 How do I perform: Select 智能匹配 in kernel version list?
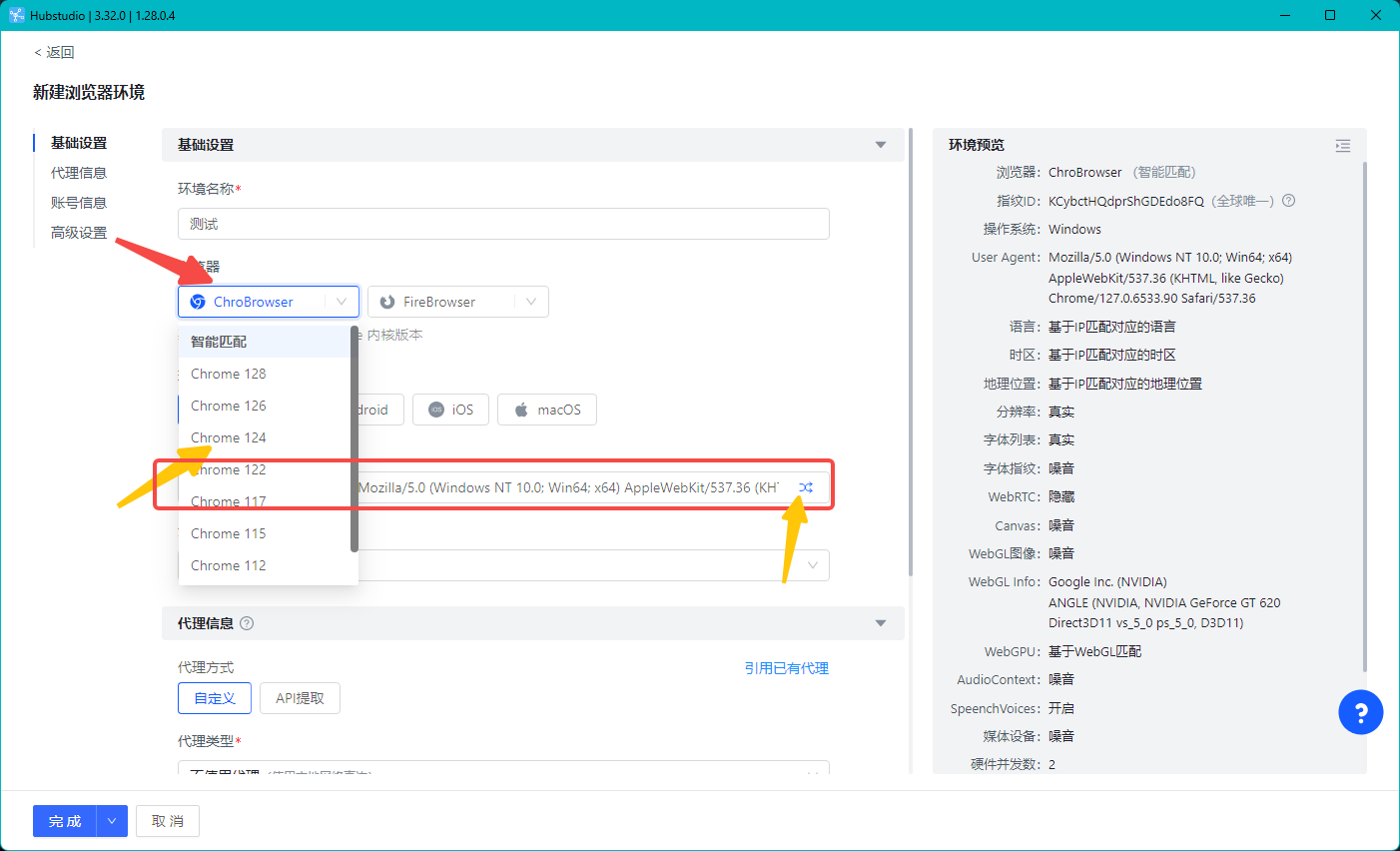pyautogui.click(x=219, y=342)
